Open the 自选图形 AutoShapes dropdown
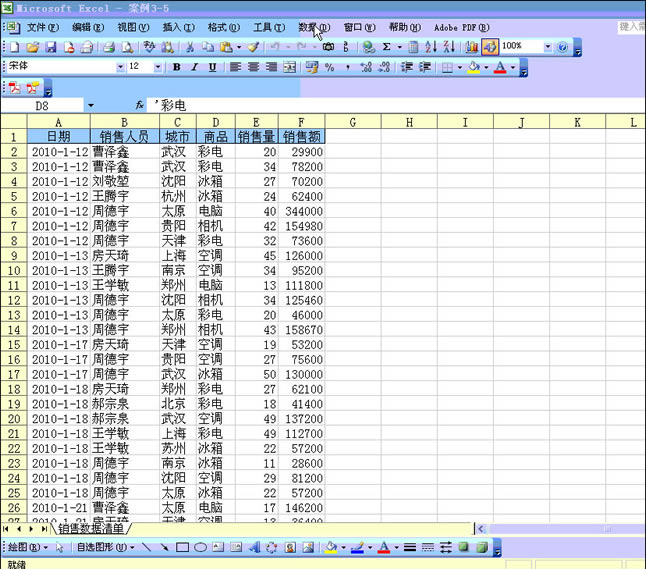The height and width of the screenshot is (569, 646). [x=106, y=547]
